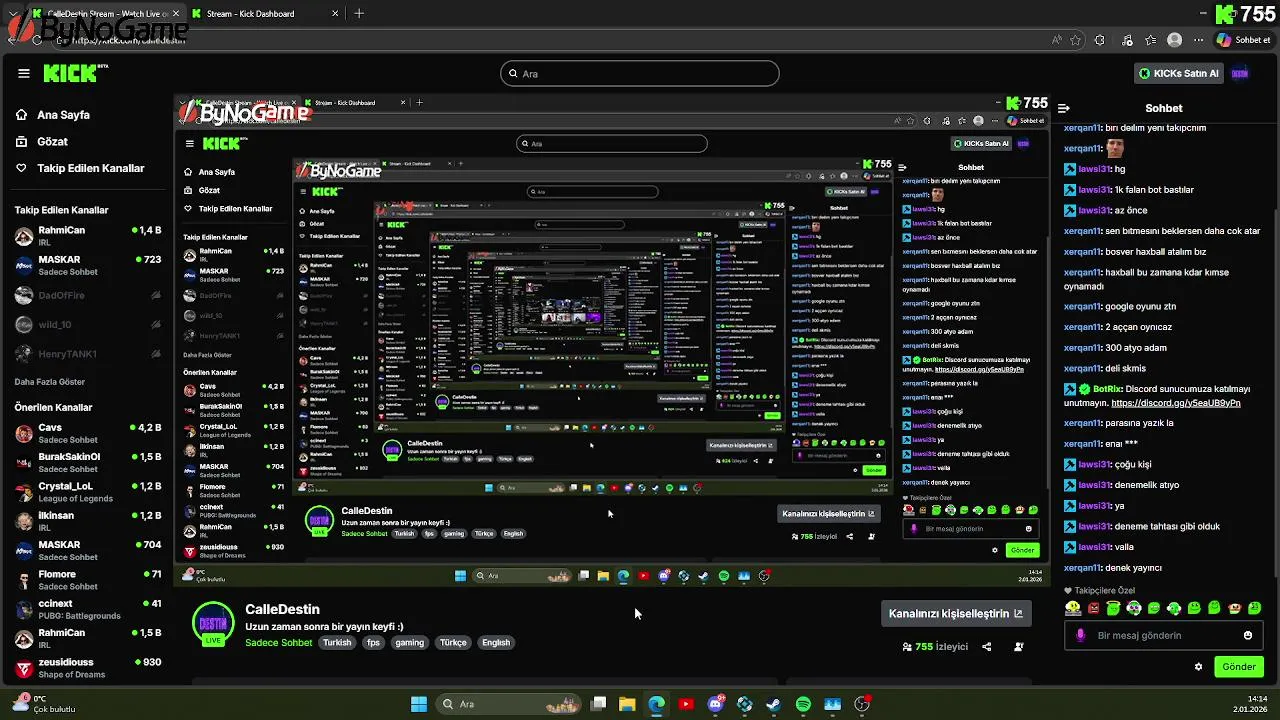Click the CalleDestin LIVE avatar below the stream
Screen dimensions: 1280x720
pos(213,624)
